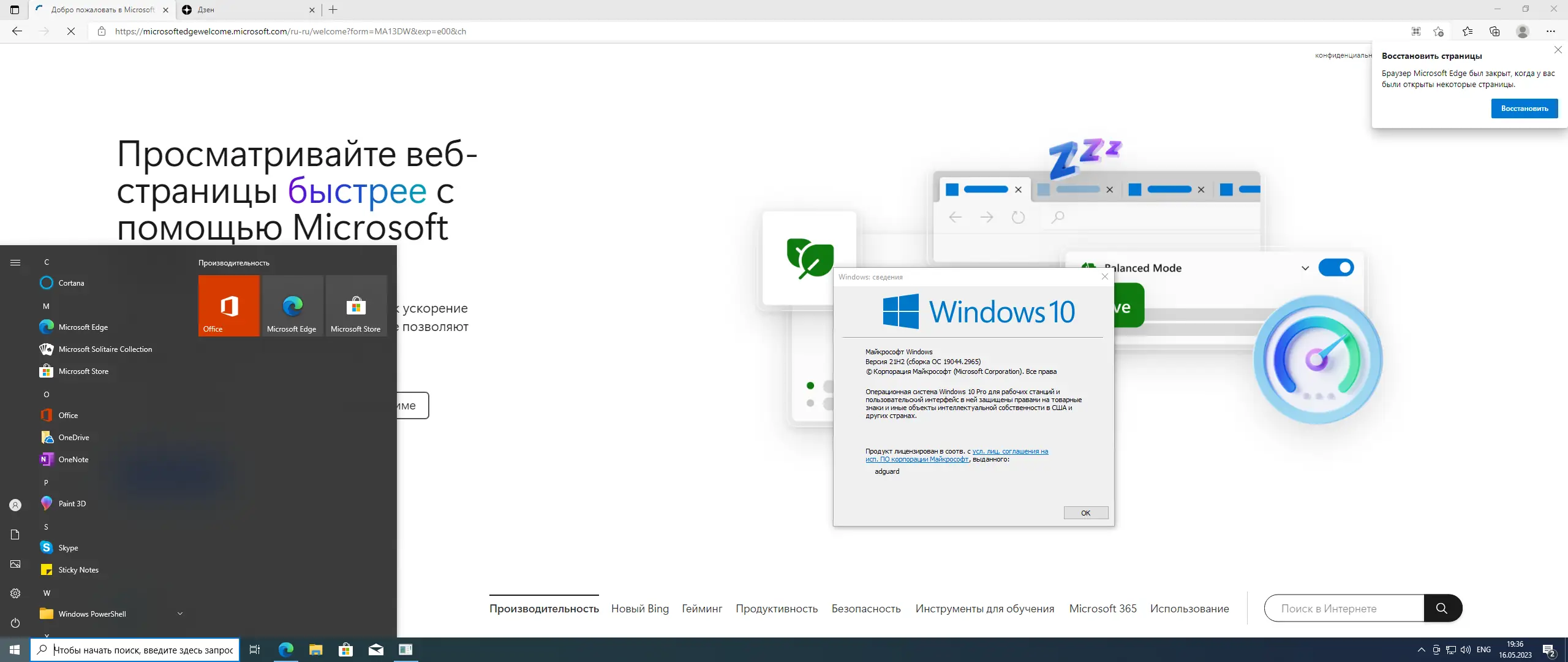
Task: Show hidden system tray icons
Action: tap(1421, 650)
